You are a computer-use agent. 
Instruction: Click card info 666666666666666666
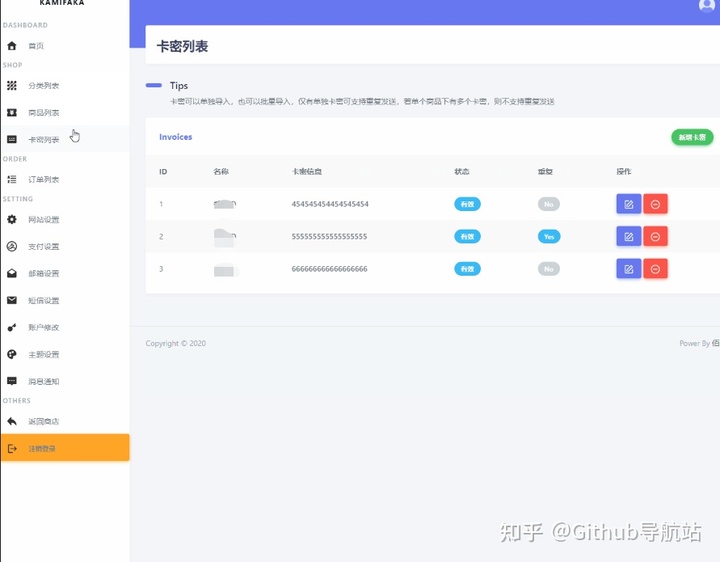[329, 269]
